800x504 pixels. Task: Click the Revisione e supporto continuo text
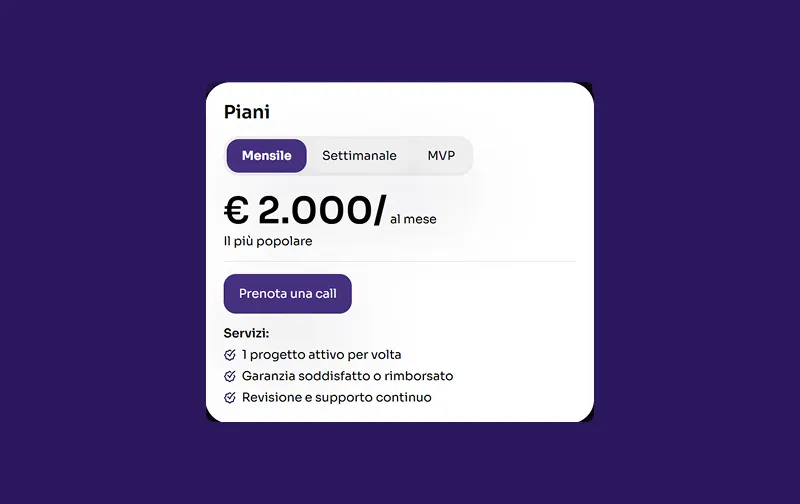(336, 397)
